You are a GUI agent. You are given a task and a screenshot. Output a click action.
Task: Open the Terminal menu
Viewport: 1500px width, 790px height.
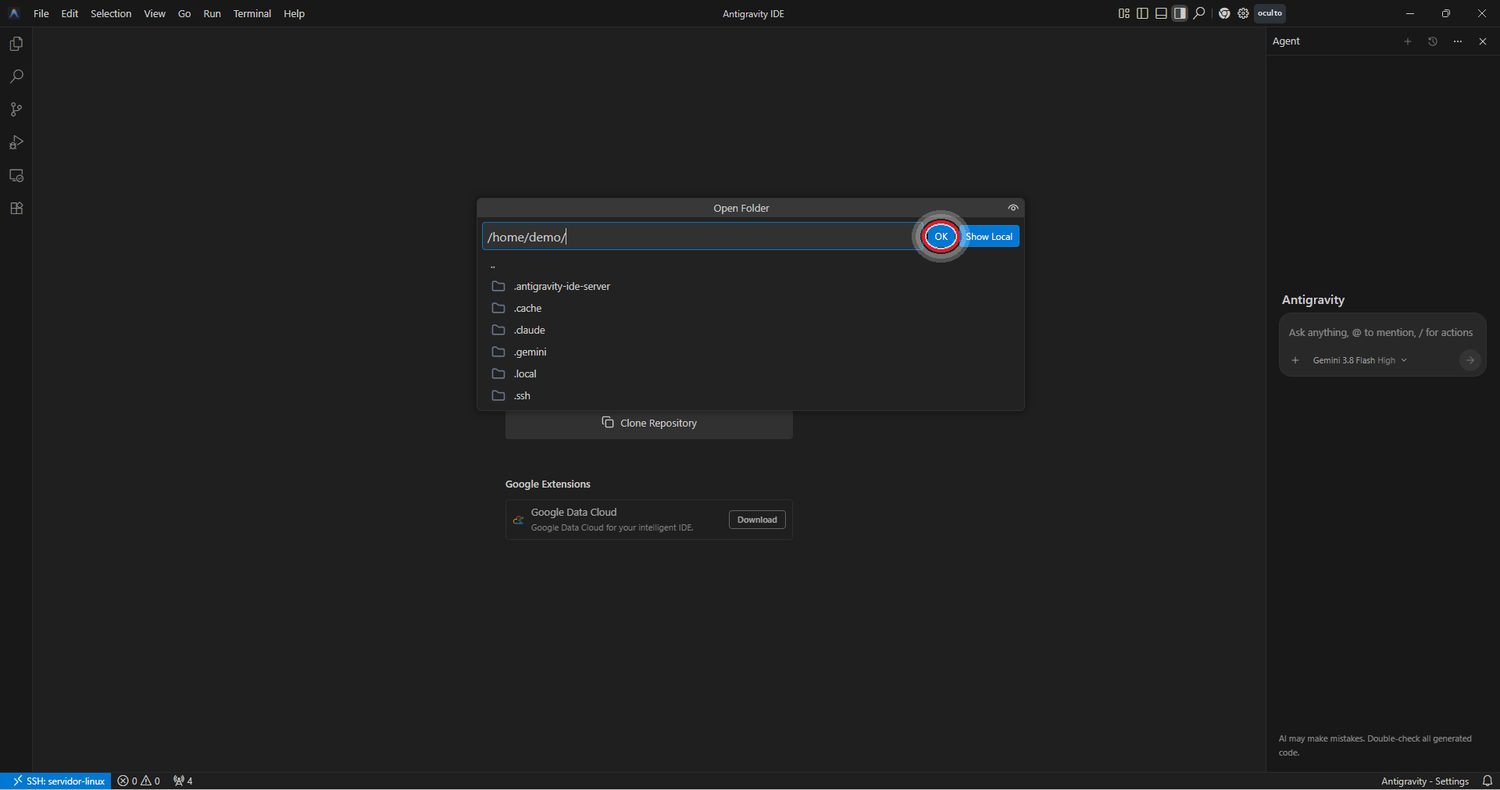(x=252, y=14)
